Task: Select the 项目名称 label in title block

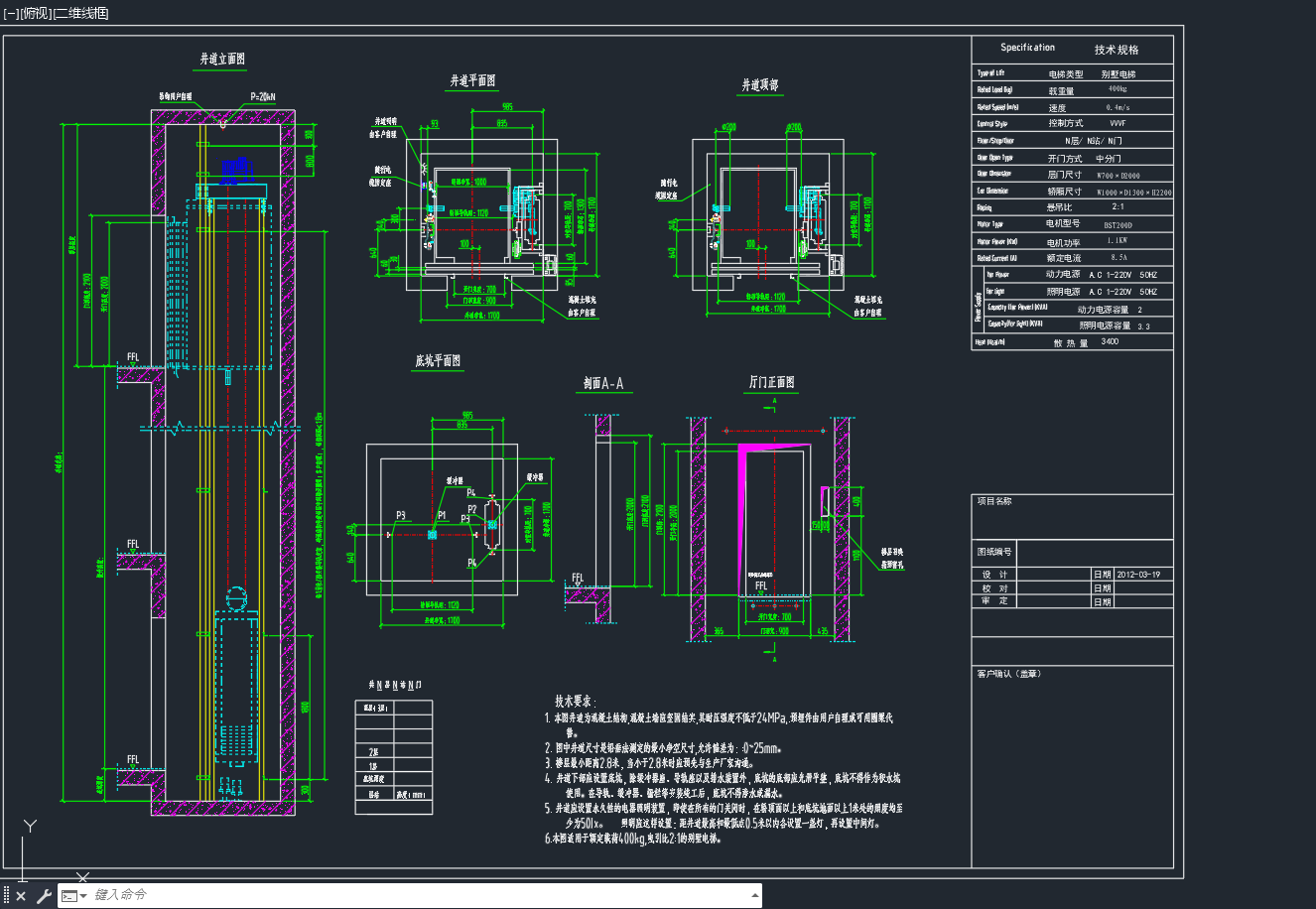Action: (994, 501)
